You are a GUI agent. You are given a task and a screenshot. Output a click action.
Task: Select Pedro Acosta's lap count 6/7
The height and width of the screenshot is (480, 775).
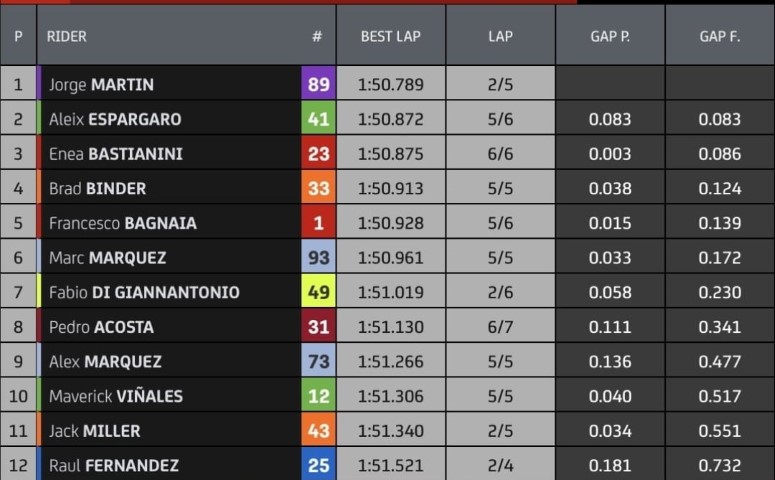pos(501,326)
